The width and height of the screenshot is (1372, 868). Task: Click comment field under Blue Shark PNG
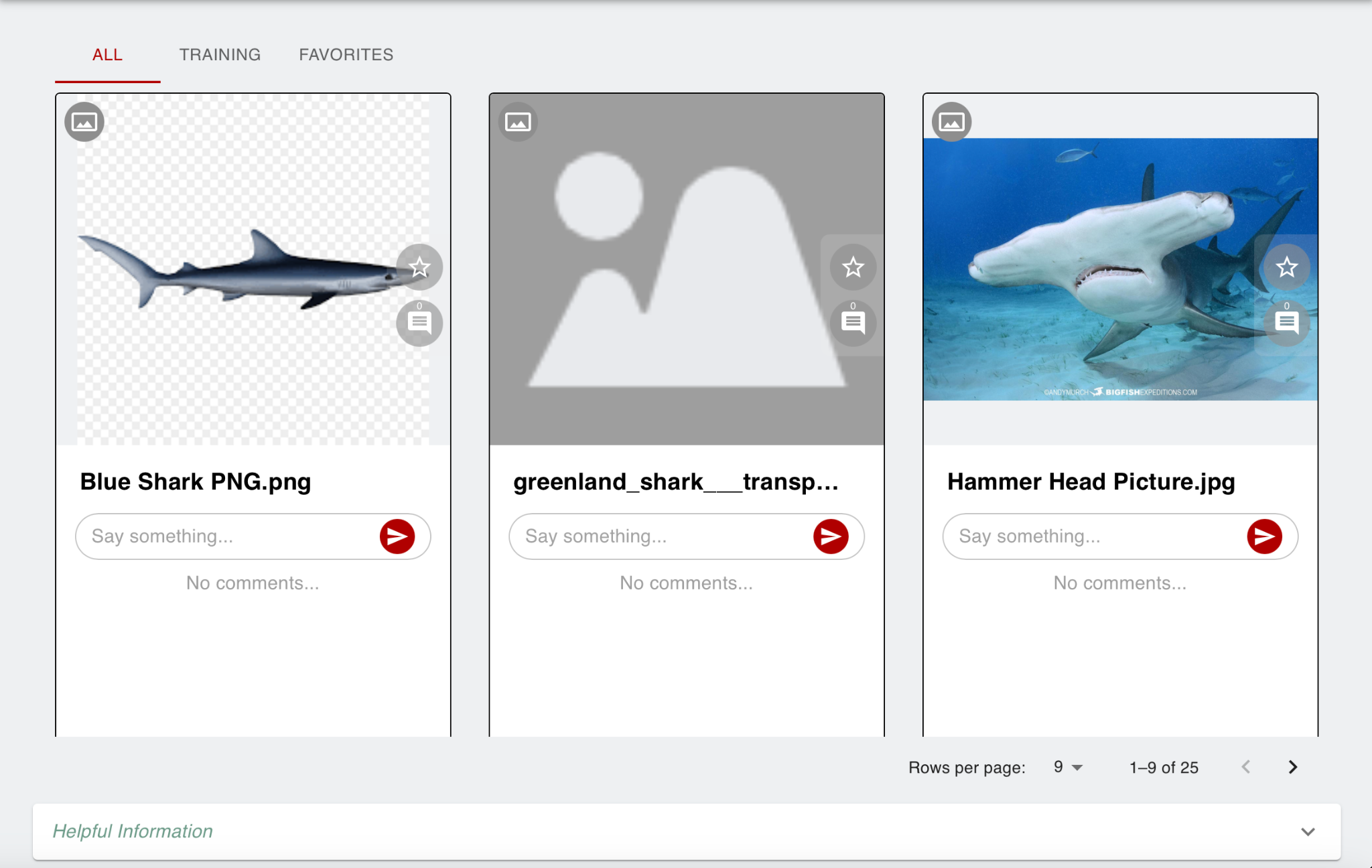tap(228, 536)
